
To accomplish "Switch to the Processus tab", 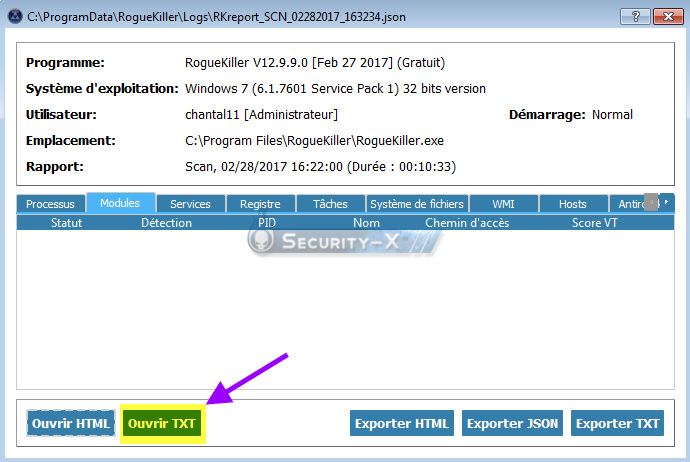I will 51,204.
